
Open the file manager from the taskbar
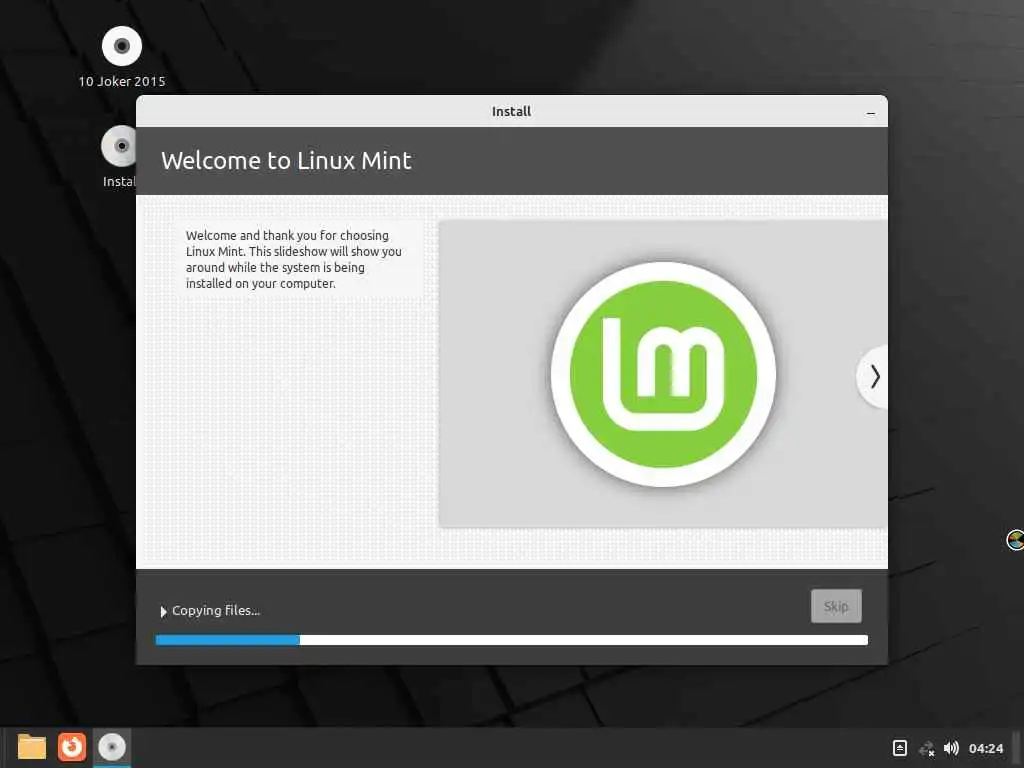pyautogui.click(x=31, y=747)
